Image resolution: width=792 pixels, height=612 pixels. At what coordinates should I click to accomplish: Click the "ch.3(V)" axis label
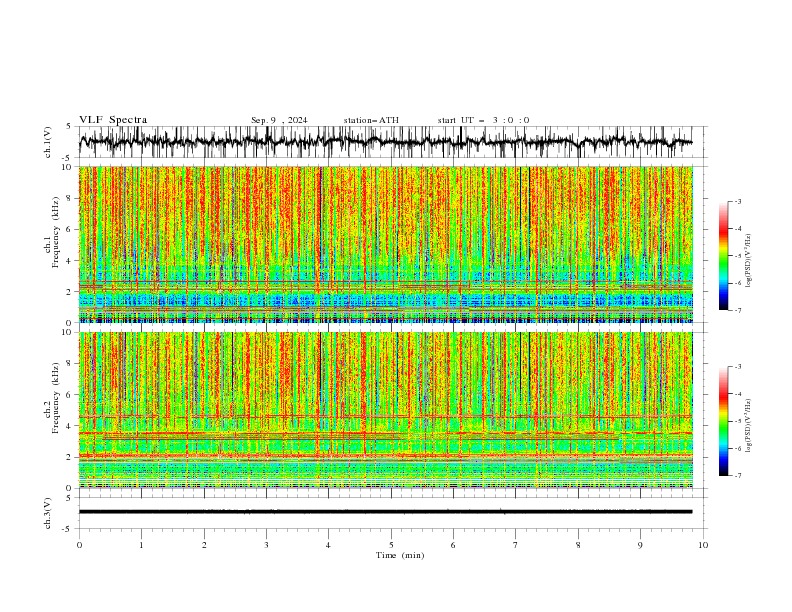(48, 513)
